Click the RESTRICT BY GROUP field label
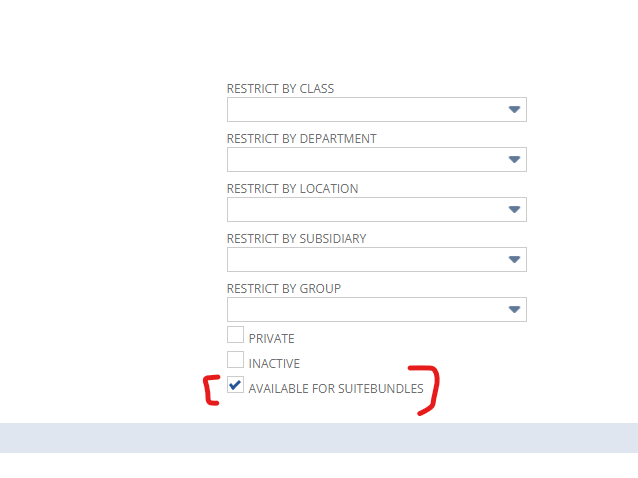The image size is (638, 478). 283,289
